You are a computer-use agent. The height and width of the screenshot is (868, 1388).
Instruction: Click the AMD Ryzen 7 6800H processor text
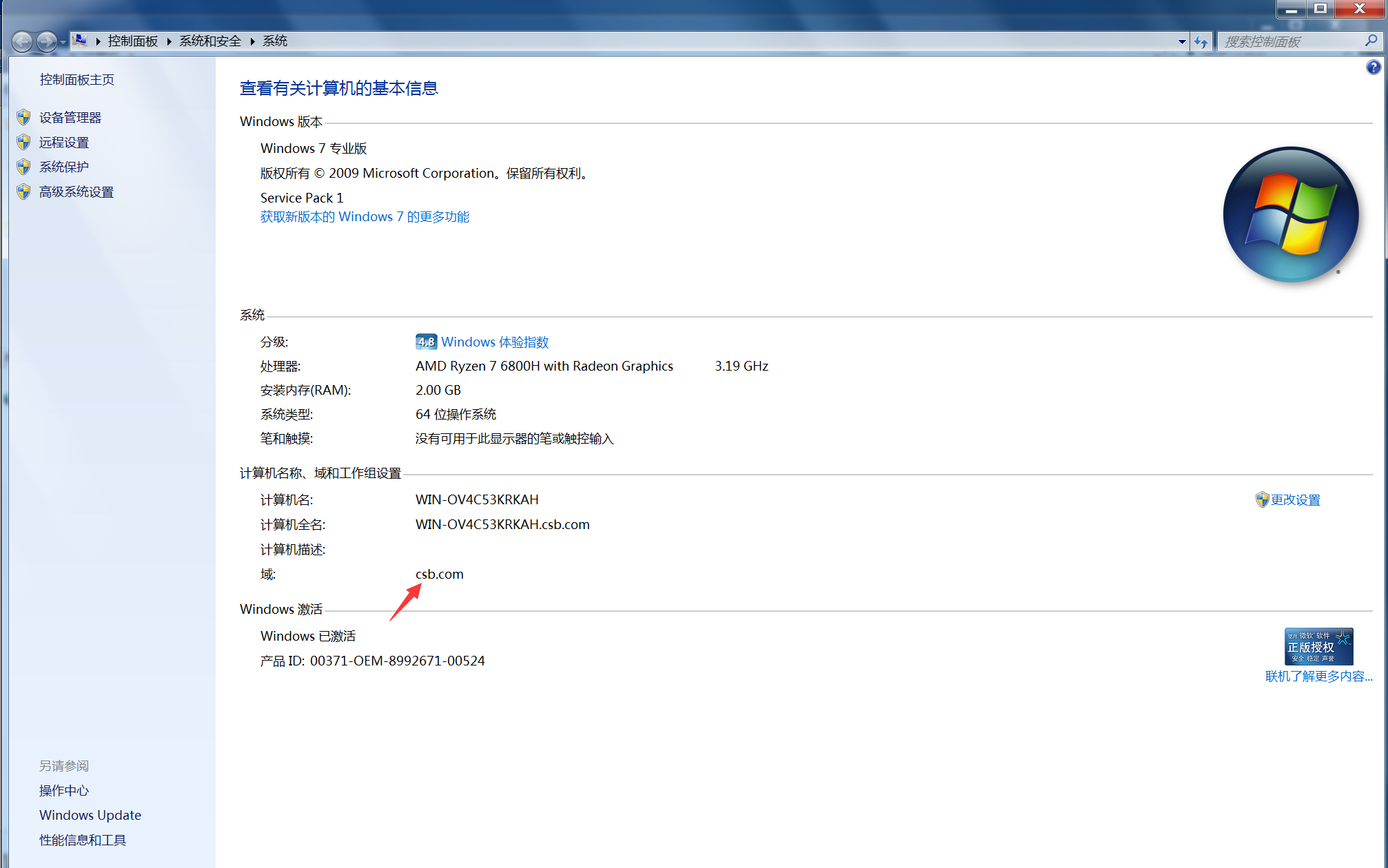click(544, 366)
